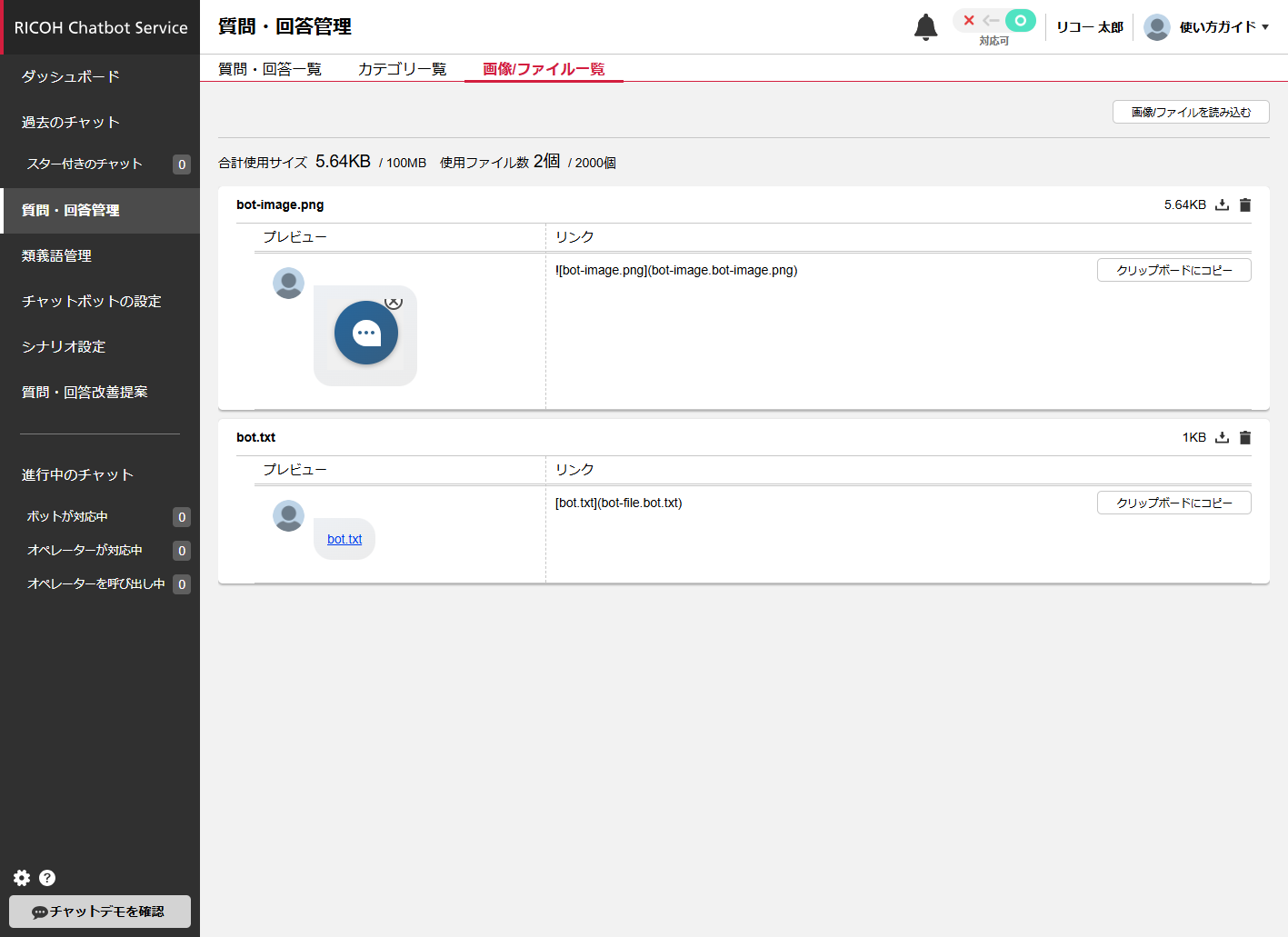Click the notification bell icon
This screenshot has width=1288, height=937.
925,27
